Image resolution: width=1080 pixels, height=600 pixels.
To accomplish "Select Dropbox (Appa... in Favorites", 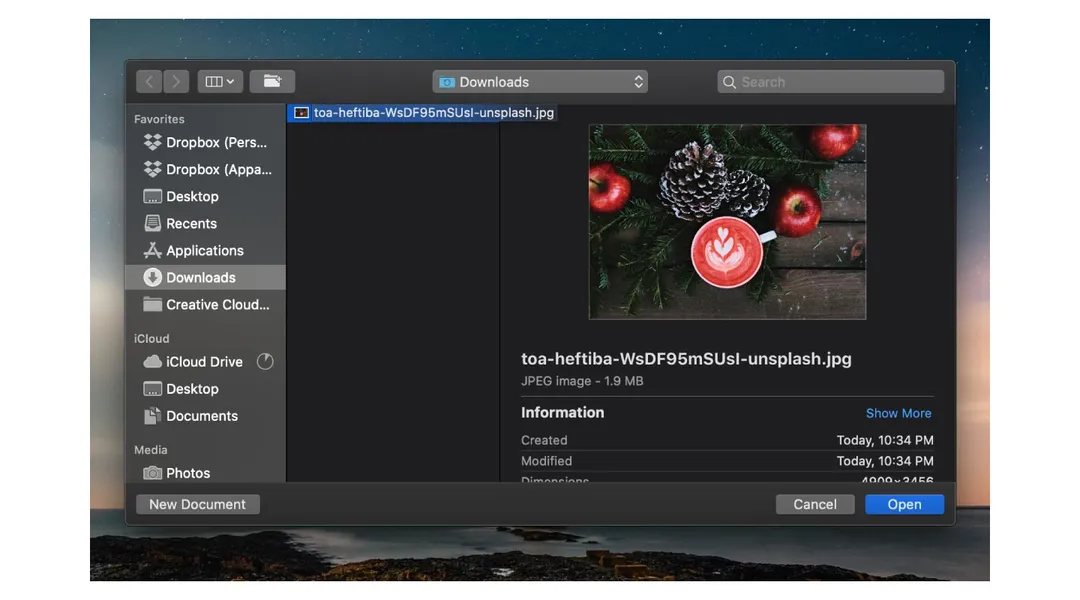I will [x=205, y=169].
